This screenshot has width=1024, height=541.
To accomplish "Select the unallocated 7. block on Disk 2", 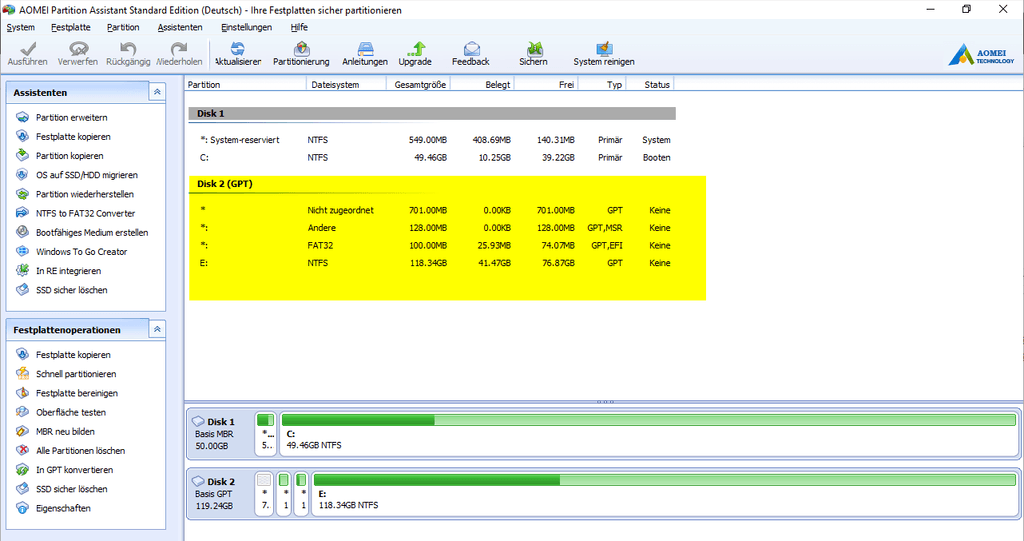I will tap(264, 493).
